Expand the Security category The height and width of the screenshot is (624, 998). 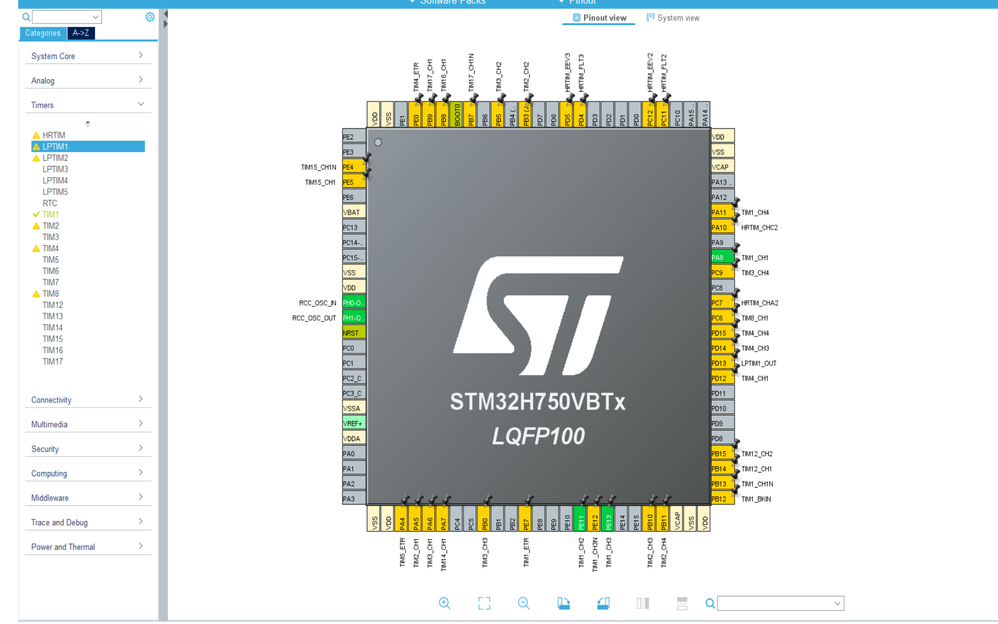click(x=88, y=449)
